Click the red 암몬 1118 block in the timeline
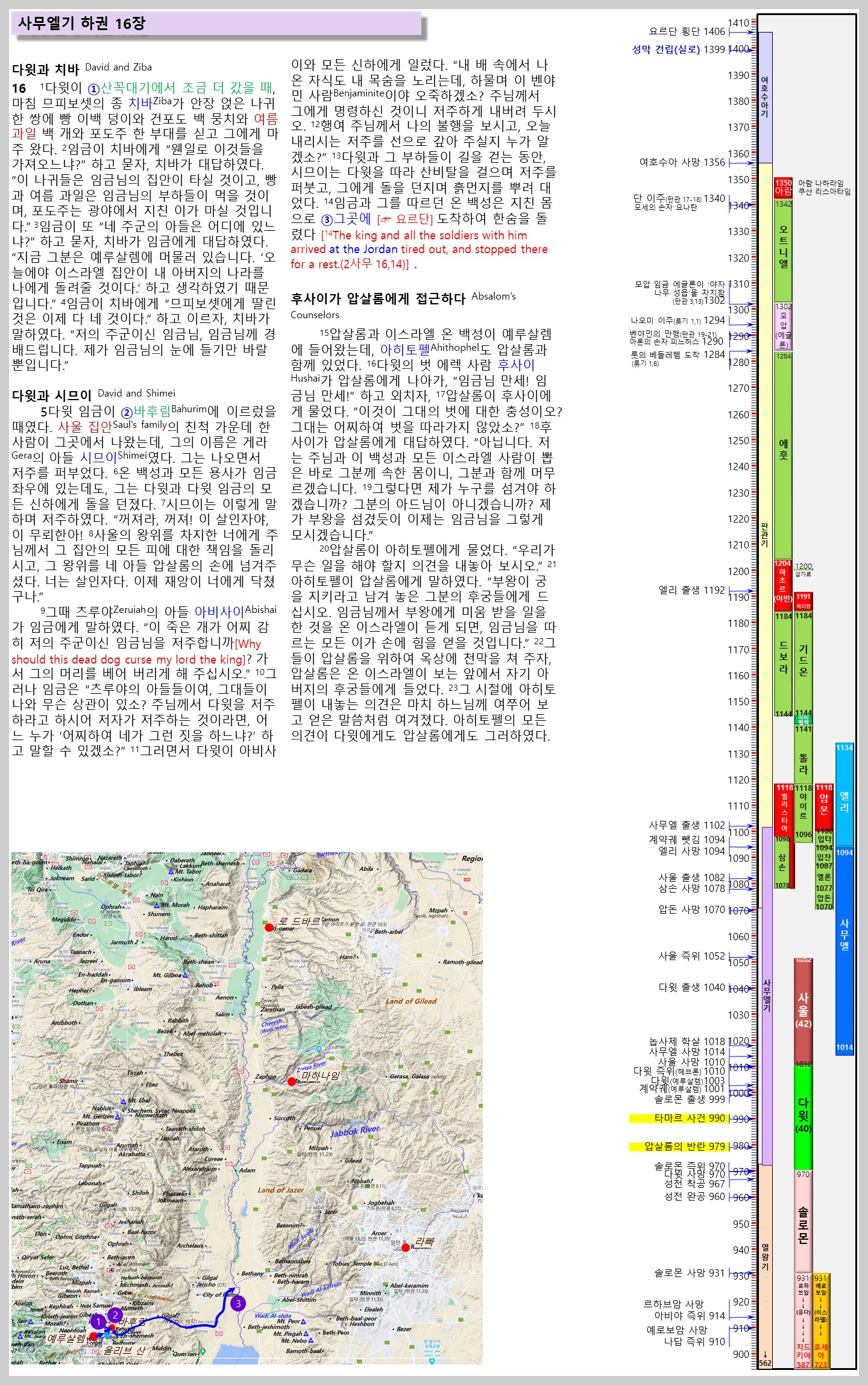 [824, 806]
